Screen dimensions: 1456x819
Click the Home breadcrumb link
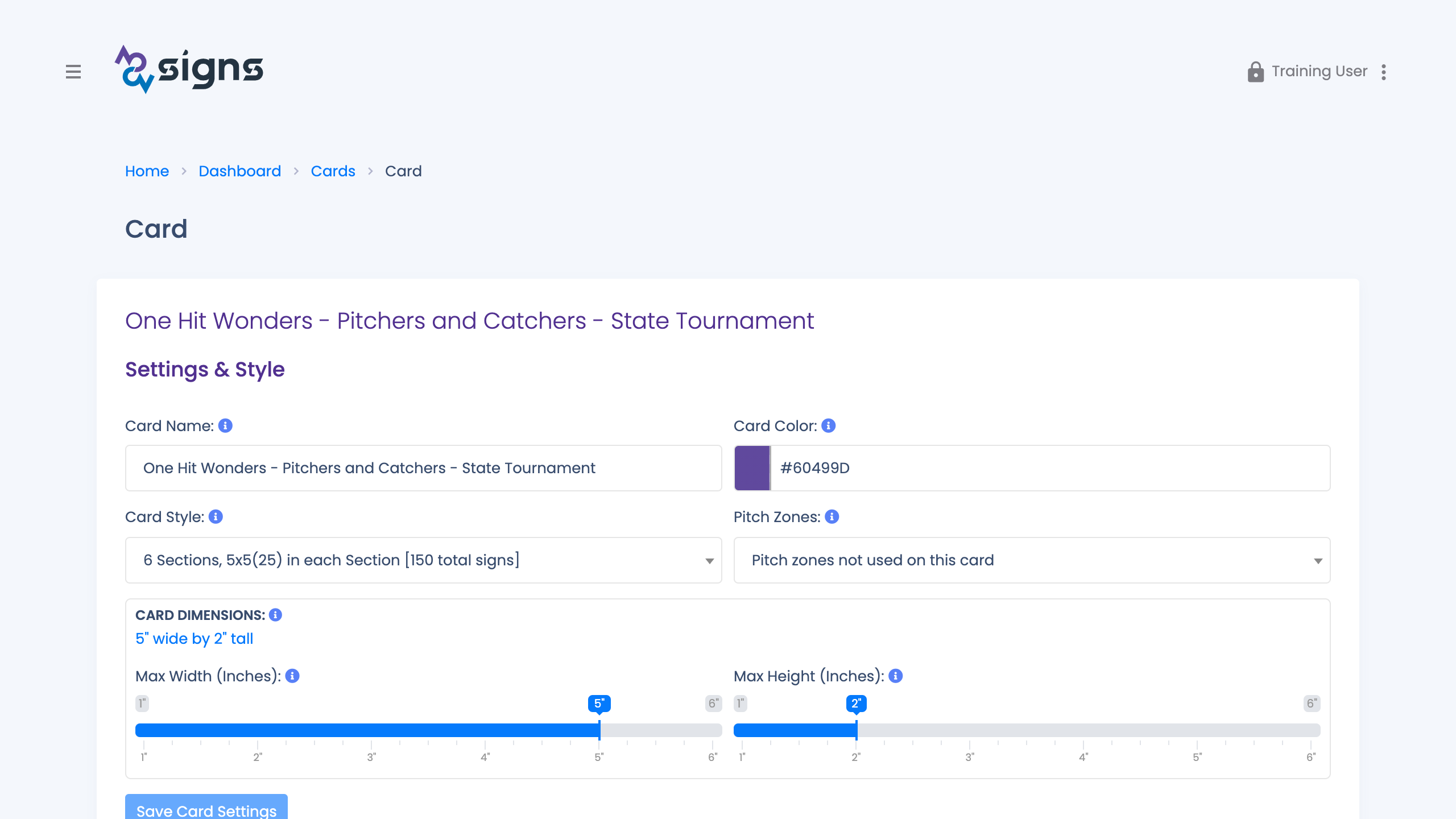point(147,171)
